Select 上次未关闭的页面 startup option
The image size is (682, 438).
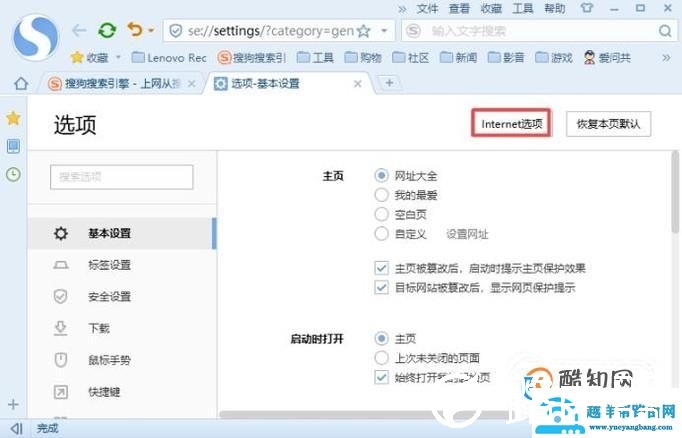coord(381,358)
